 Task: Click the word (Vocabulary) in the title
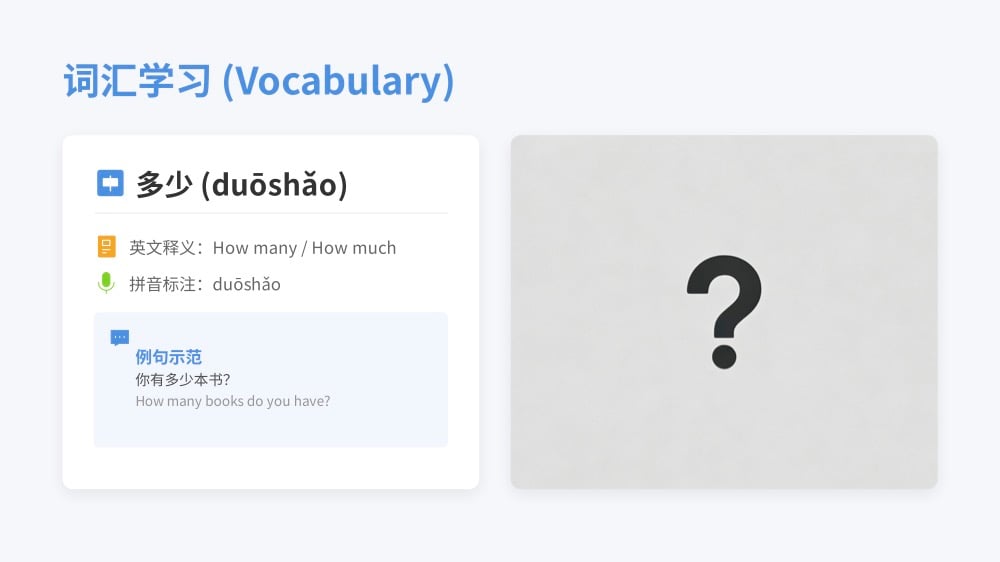click(x=338, y=81)
